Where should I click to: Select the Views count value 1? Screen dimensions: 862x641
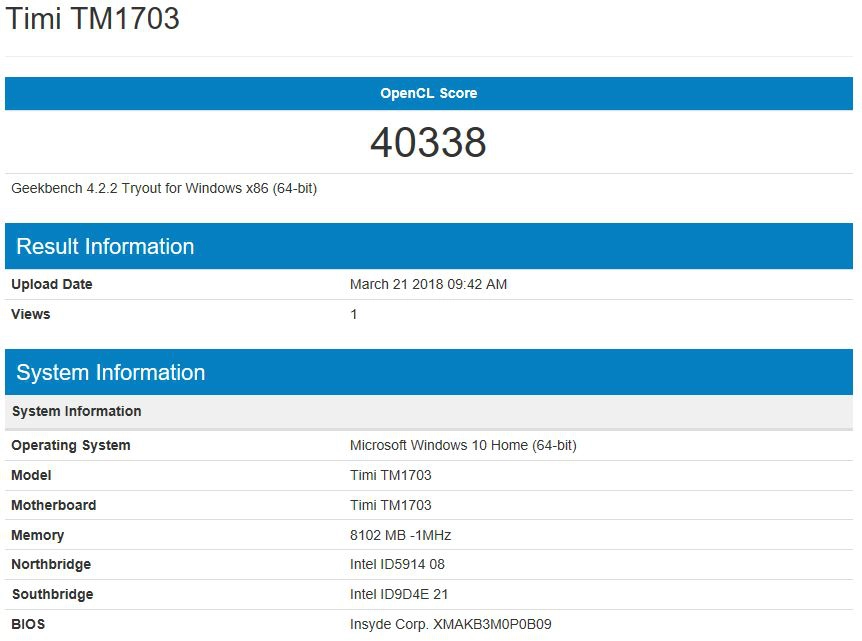click(353, 314)
